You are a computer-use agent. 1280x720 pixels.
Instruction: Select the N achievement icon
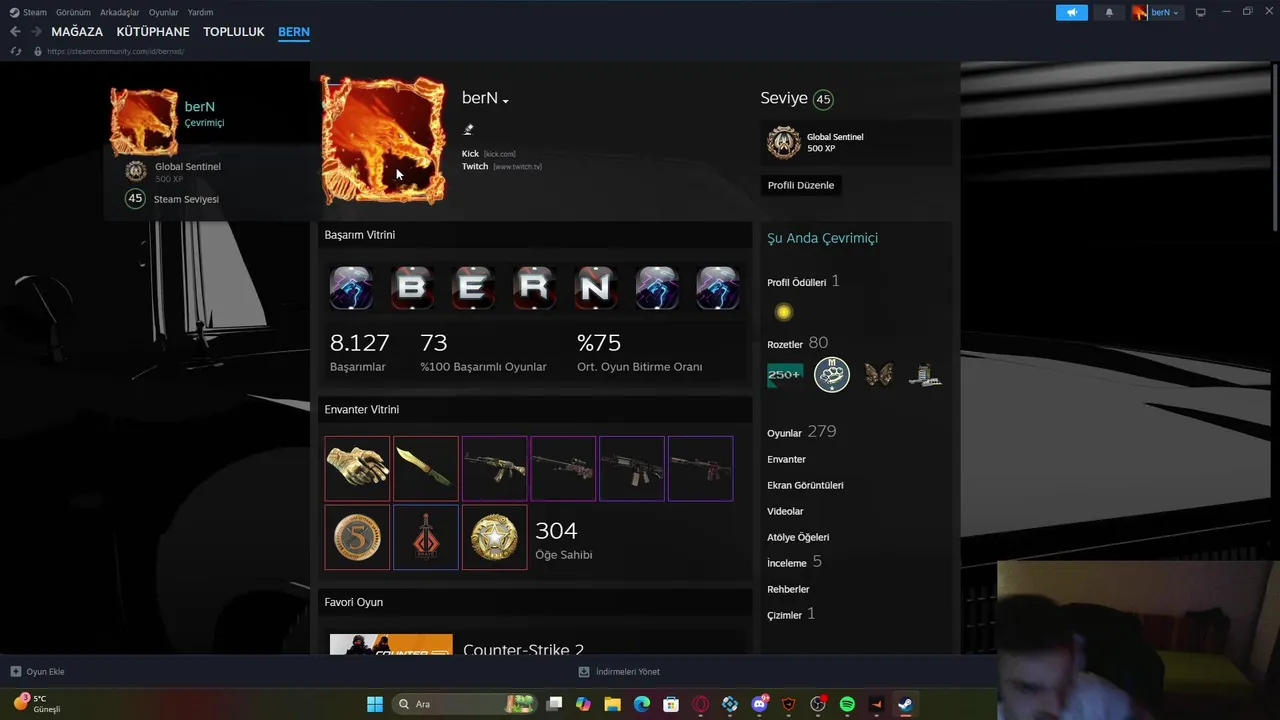596,288
